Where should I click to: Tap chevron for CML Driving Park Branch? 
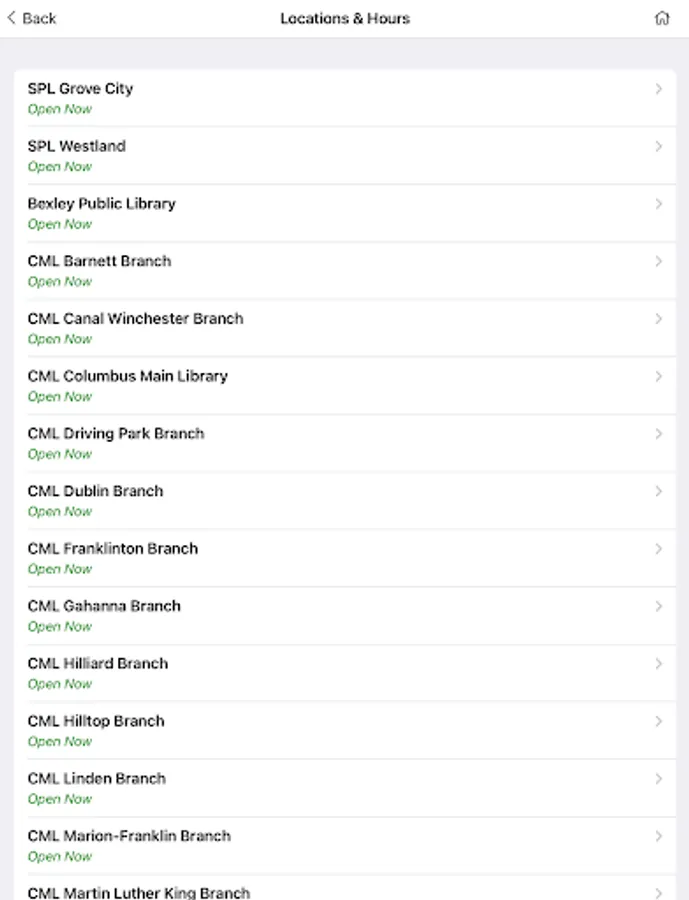(659, 434)
